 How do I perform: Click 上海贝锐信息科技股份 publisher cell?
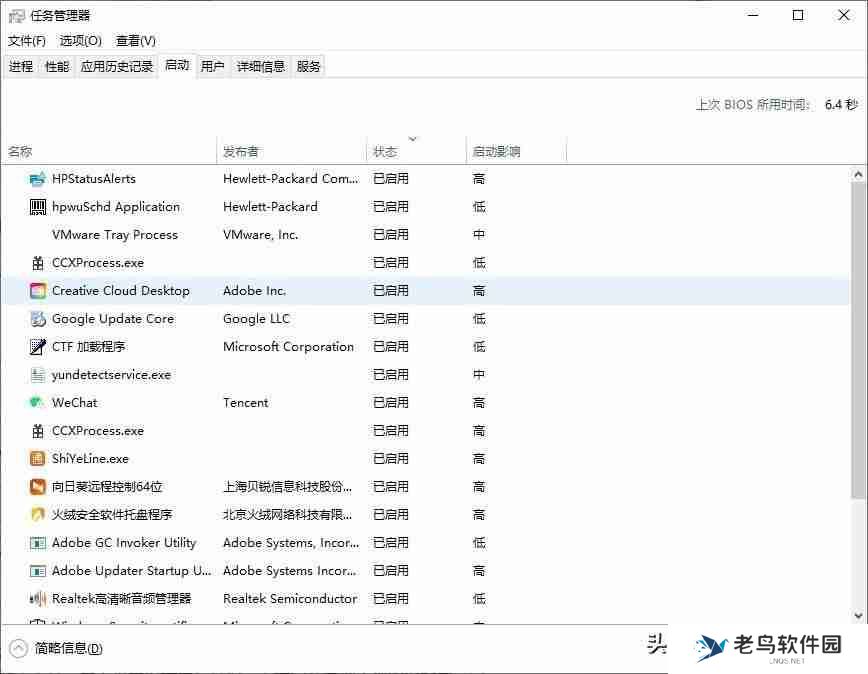[x=287, y=486]
